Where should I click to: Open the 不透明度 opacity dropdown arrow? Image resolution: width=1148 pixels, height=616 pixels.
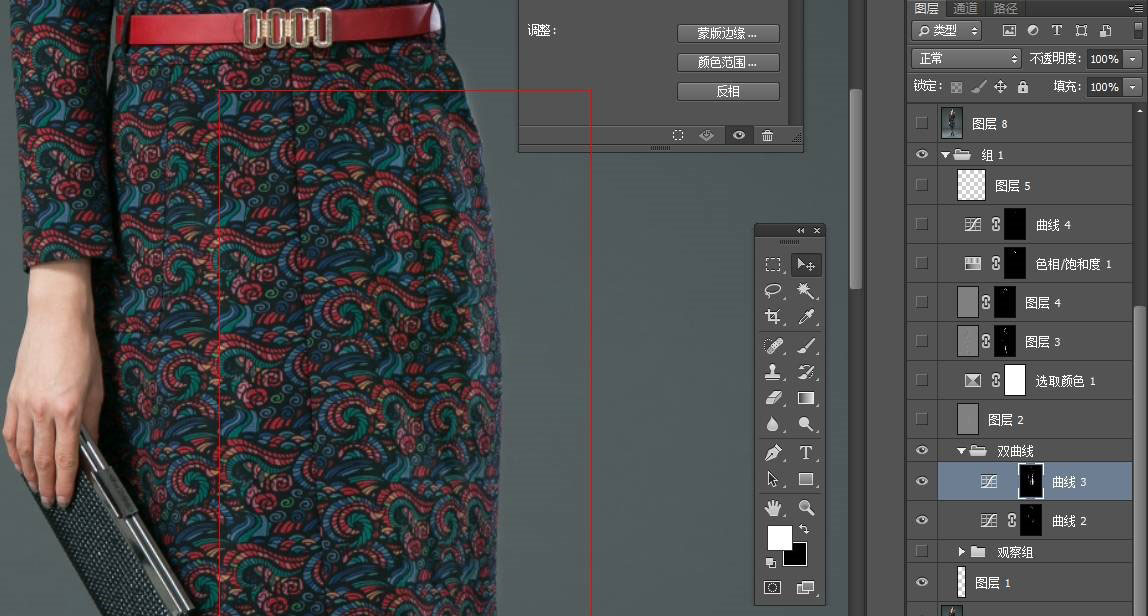pyautogui.click(x=1132, y=59)
